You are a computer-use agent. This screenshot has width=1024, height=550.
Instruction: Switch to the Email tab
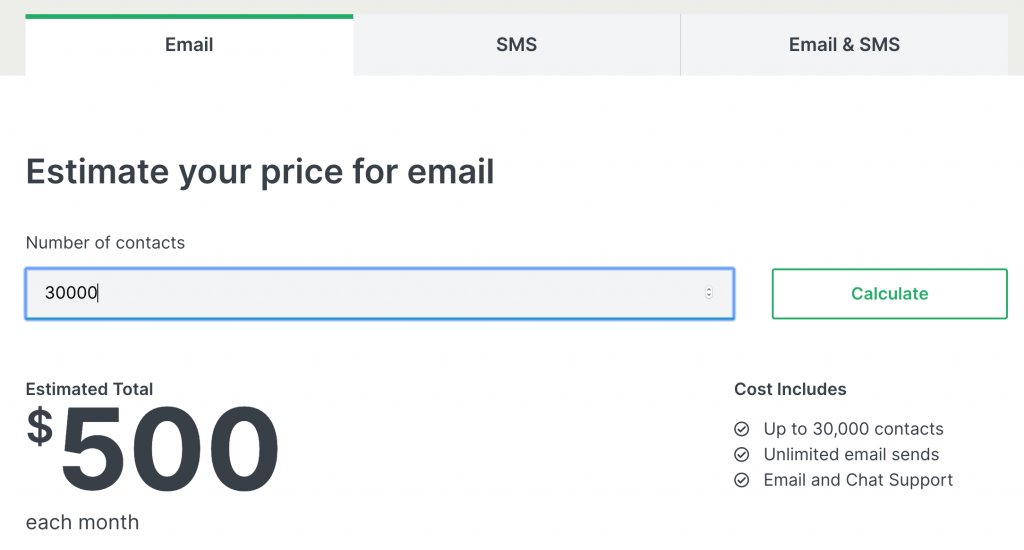click(x=189, y=45)
